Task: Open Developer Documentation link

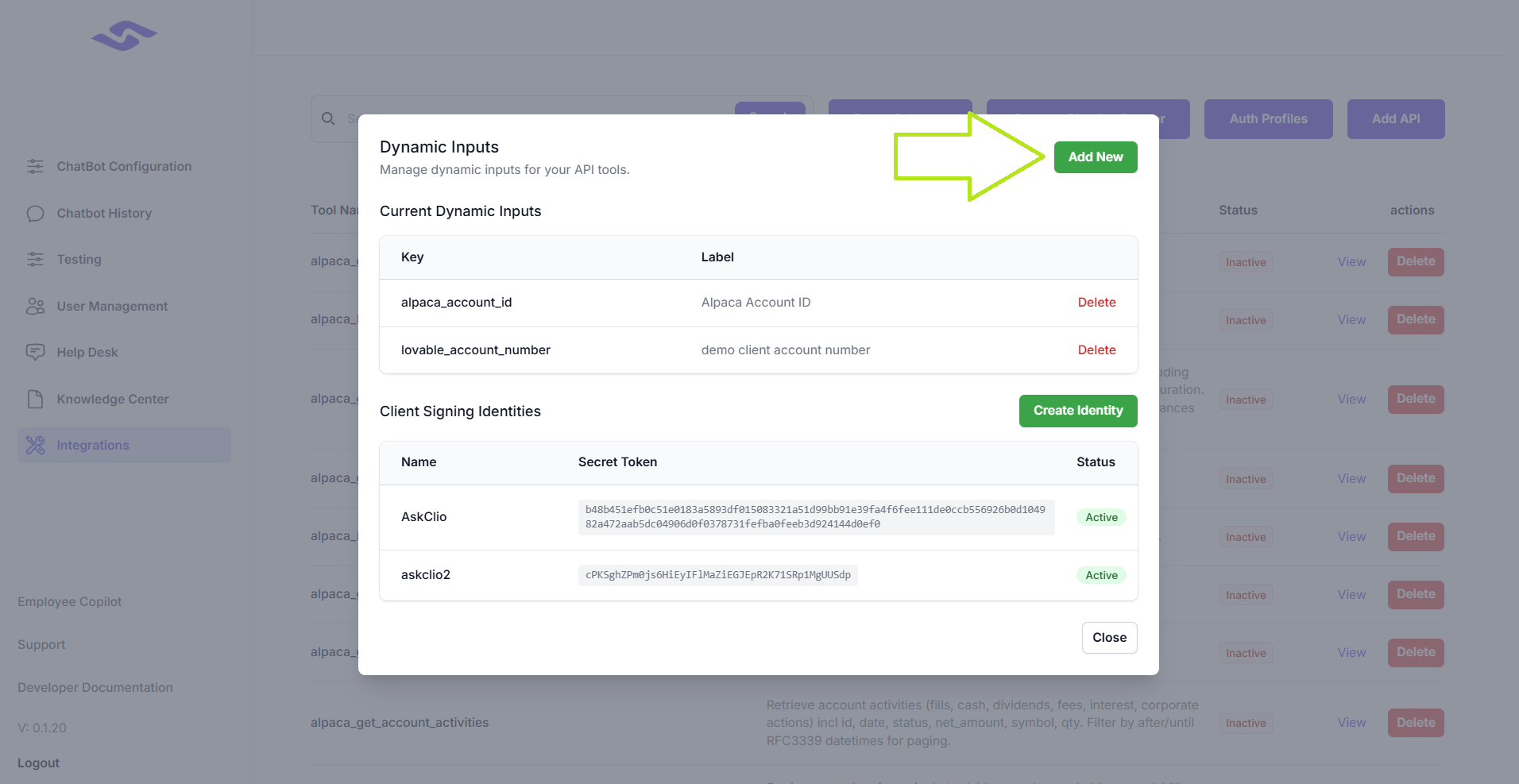Action: (95, 687)
